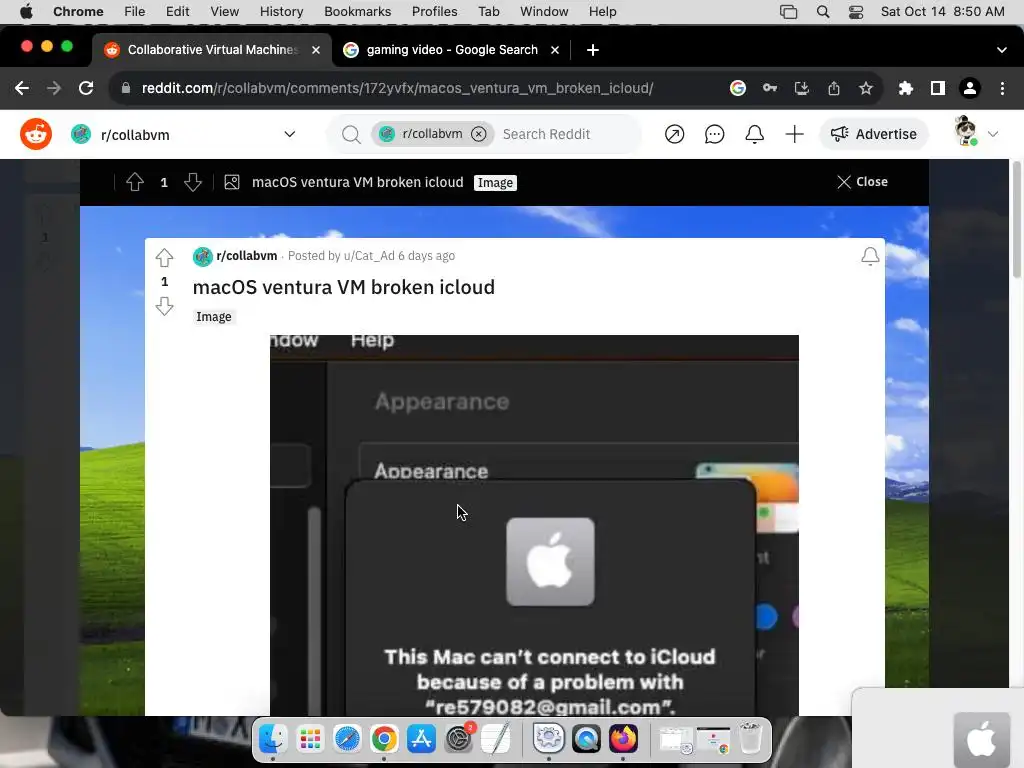Click the share page icon

834,88
